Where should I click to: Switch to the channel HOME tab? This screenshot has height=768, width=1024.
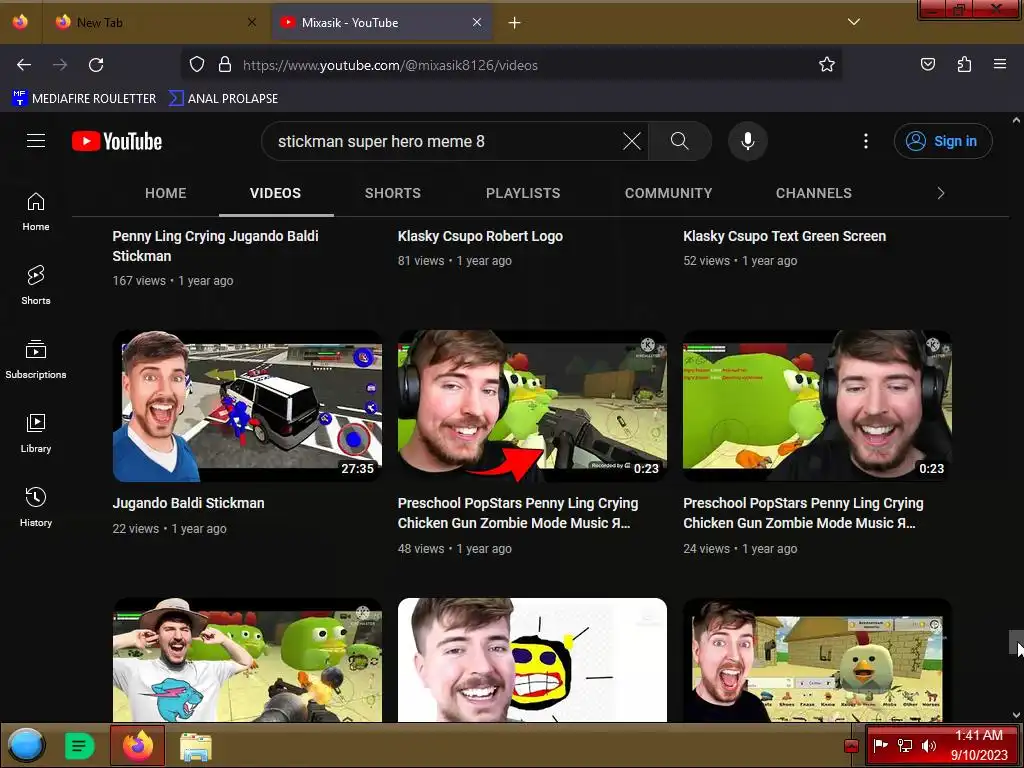pos(166,193)
